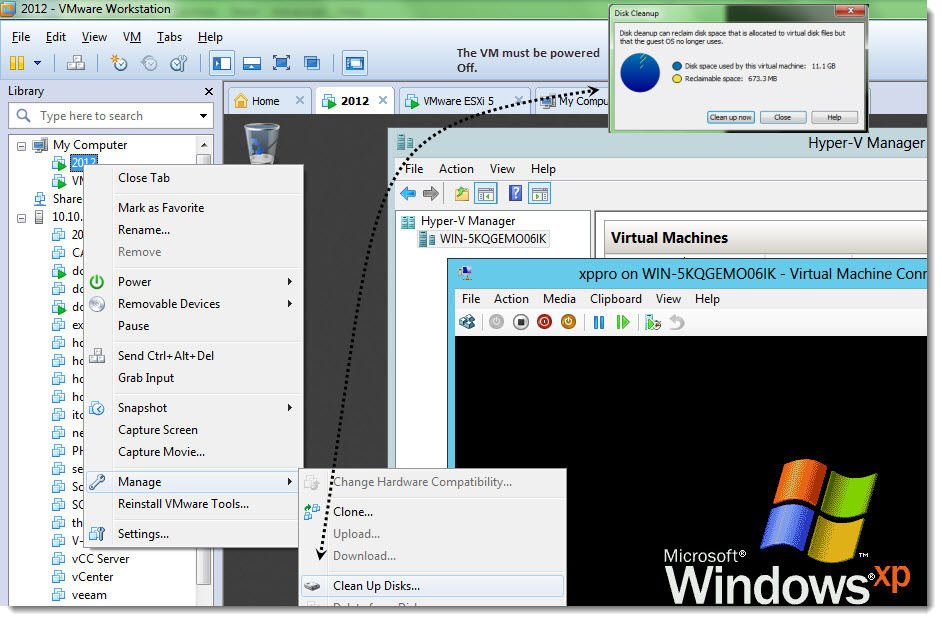This screenshot has width=942, height=621.
Task: Select veeam in library tree
Action: click(90, 595)
